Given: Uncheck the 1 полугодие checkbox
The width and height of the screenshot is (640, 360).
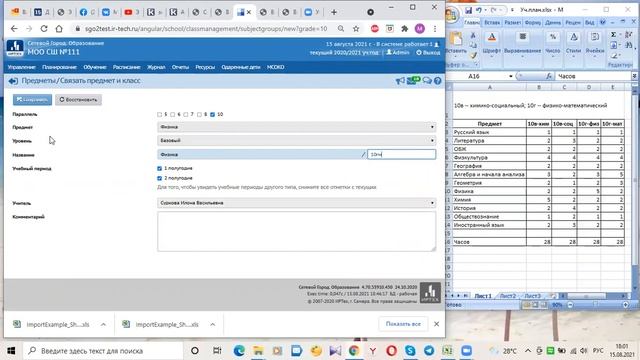Looking at the screenshot, I should click(x=160, y=168).
